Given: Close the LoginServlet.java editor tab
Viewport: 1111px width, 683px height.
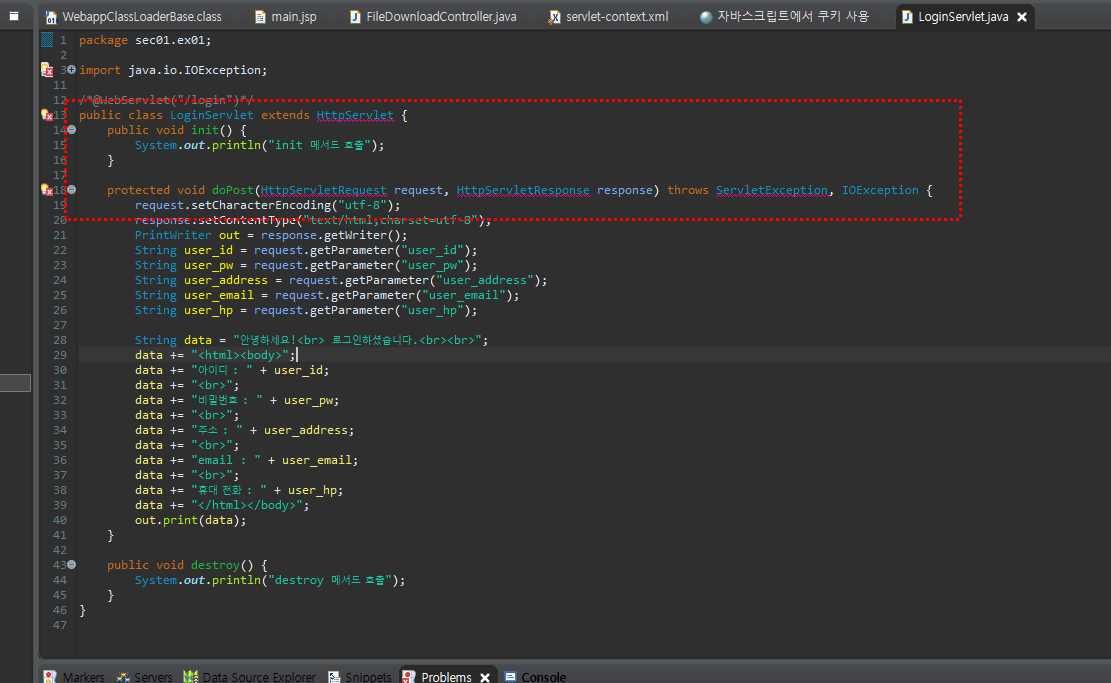Looking at the screenshot, I should tap(1022, 17).
